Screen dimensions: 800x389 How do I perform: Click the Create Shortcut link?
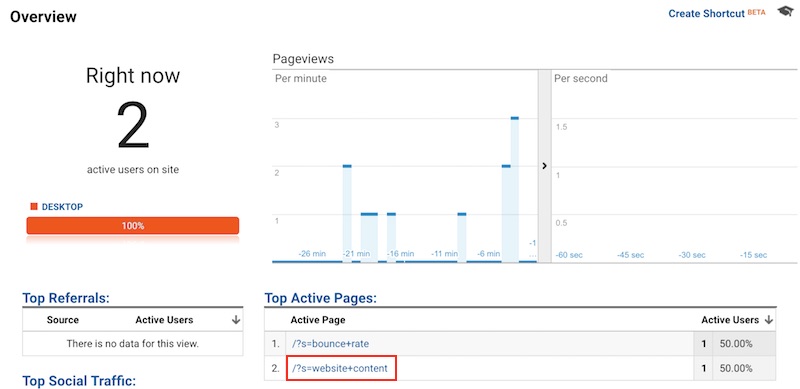point(706,14)
